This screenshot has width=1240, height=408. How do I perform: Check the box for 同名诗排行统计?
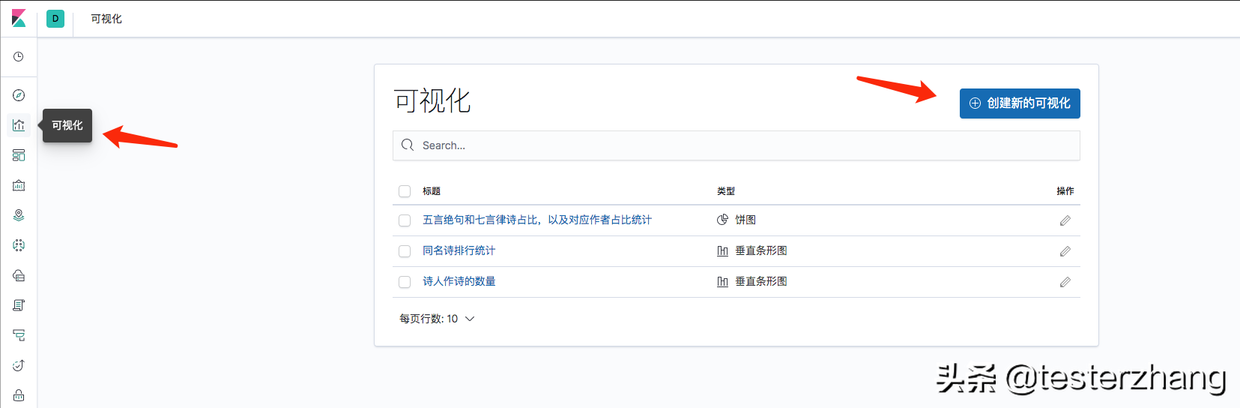[x=404, y=251]
